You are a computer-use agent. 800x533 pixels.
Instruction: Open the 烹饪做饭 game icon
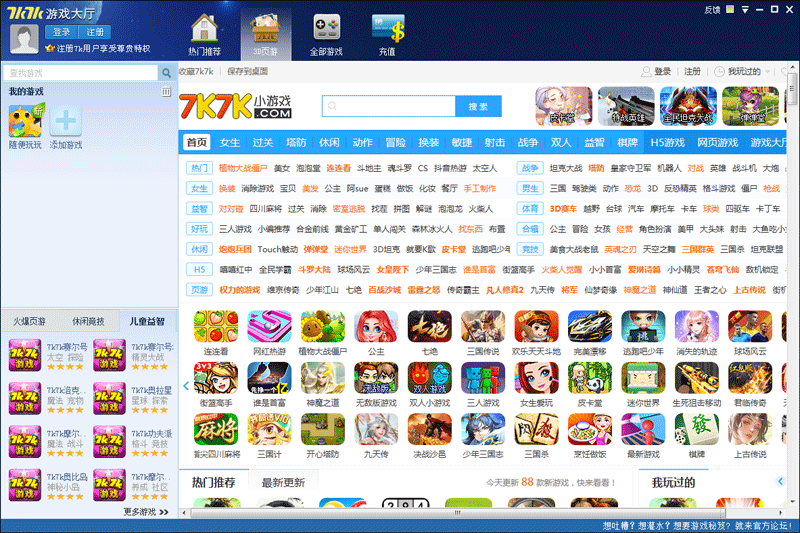pyautogui.click(x=590, y=429)
